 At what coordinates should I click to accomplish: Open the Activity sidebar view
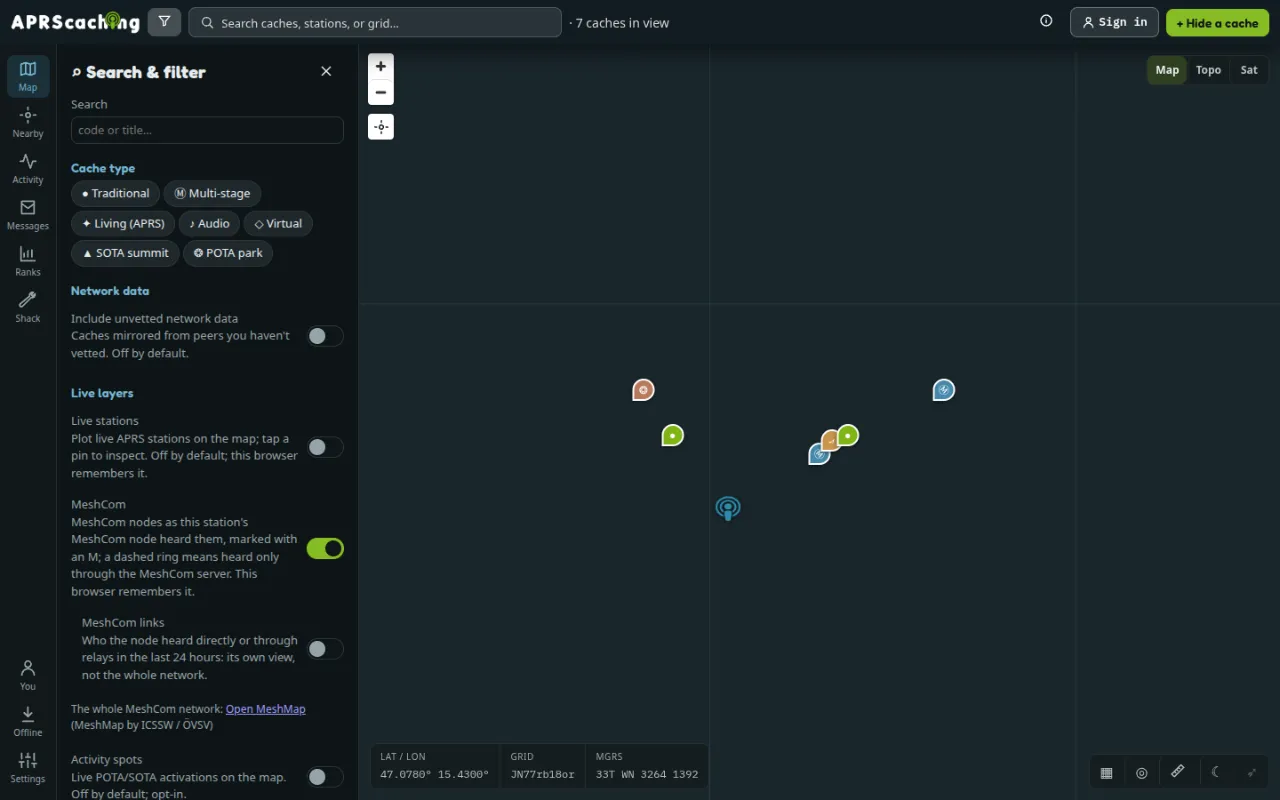pos(28,168)
